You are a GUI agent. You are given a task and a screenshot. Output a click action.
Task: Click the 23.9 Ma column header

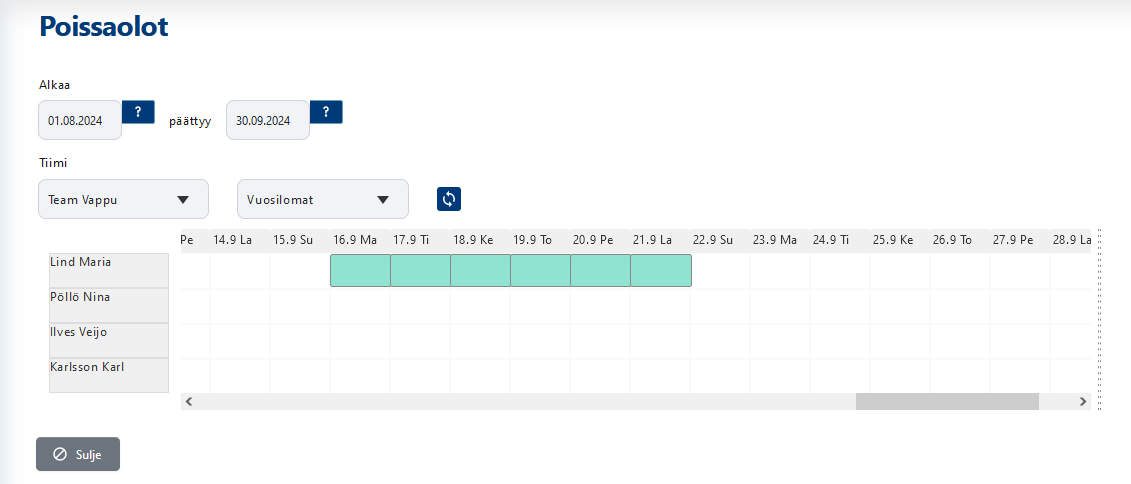(774, 240)
